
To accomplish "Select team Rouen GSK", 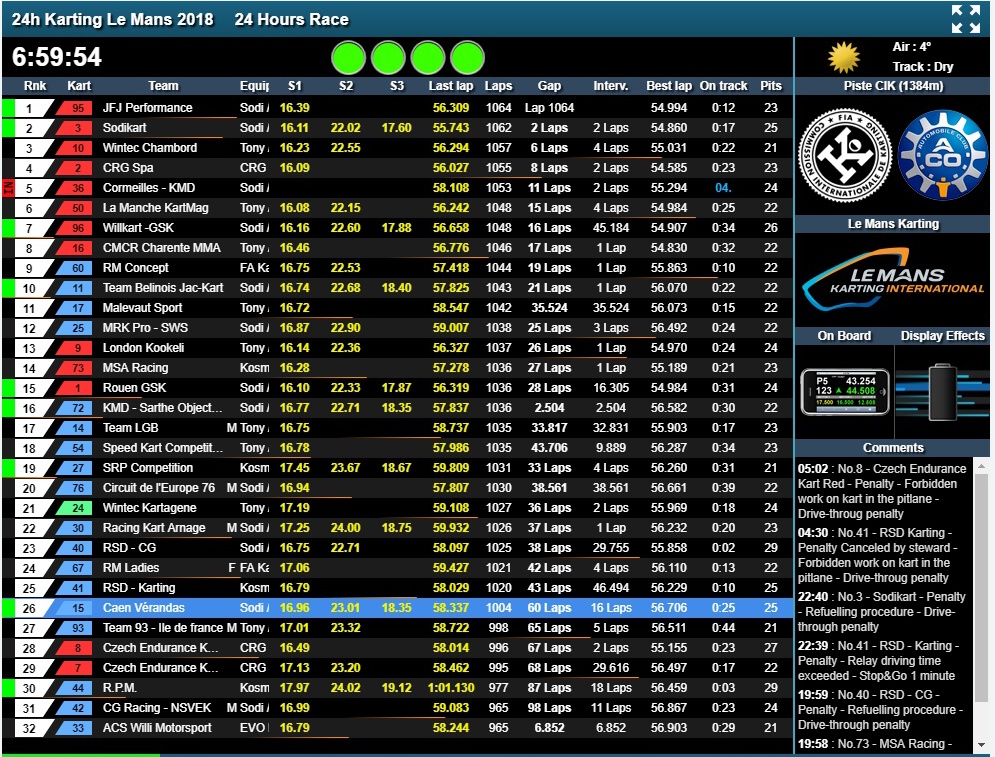I will pyautogui.click(x=135, y=388).
